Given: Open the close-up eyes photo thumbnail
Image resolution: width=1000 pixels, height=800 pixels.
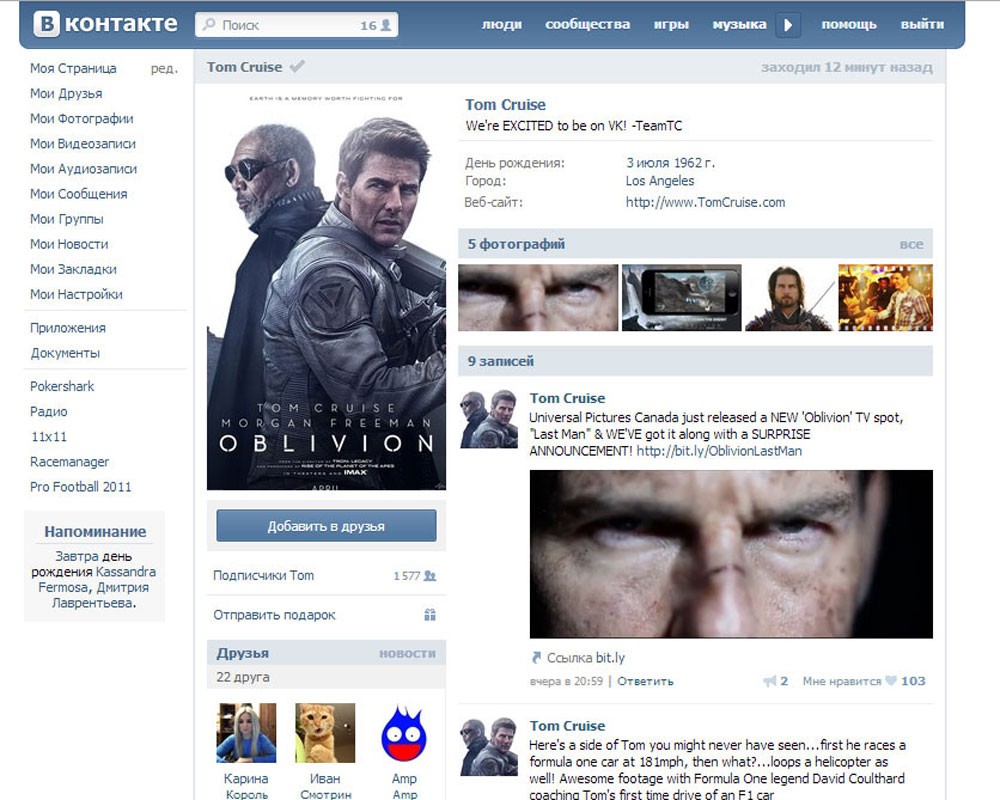Looking at the screenshot, I should [538, 297].
